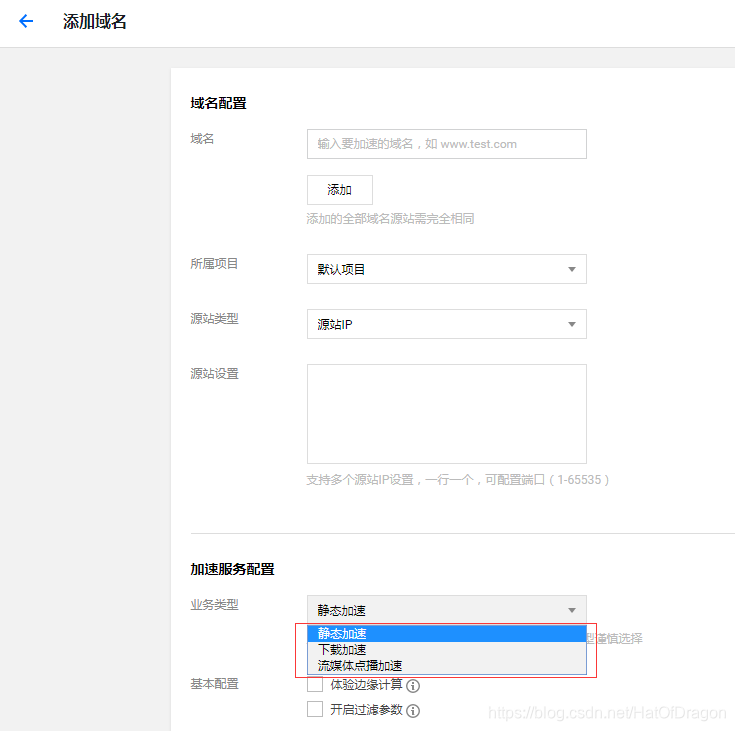The height and width of the screenshot is (731, 735).
Task: Click the 源站类型 field label
Action: tap(214, 319)
